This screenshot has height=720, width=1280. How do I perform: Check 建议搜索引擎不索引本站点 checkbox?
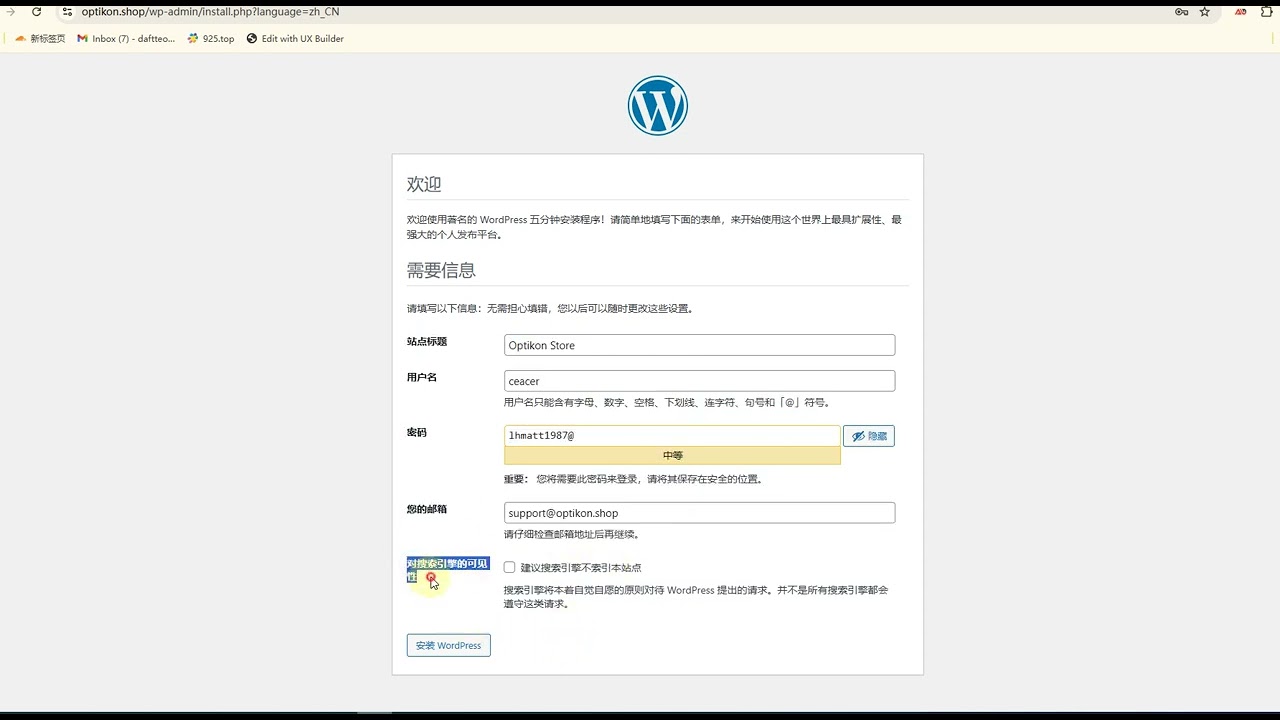coord(510,567)
